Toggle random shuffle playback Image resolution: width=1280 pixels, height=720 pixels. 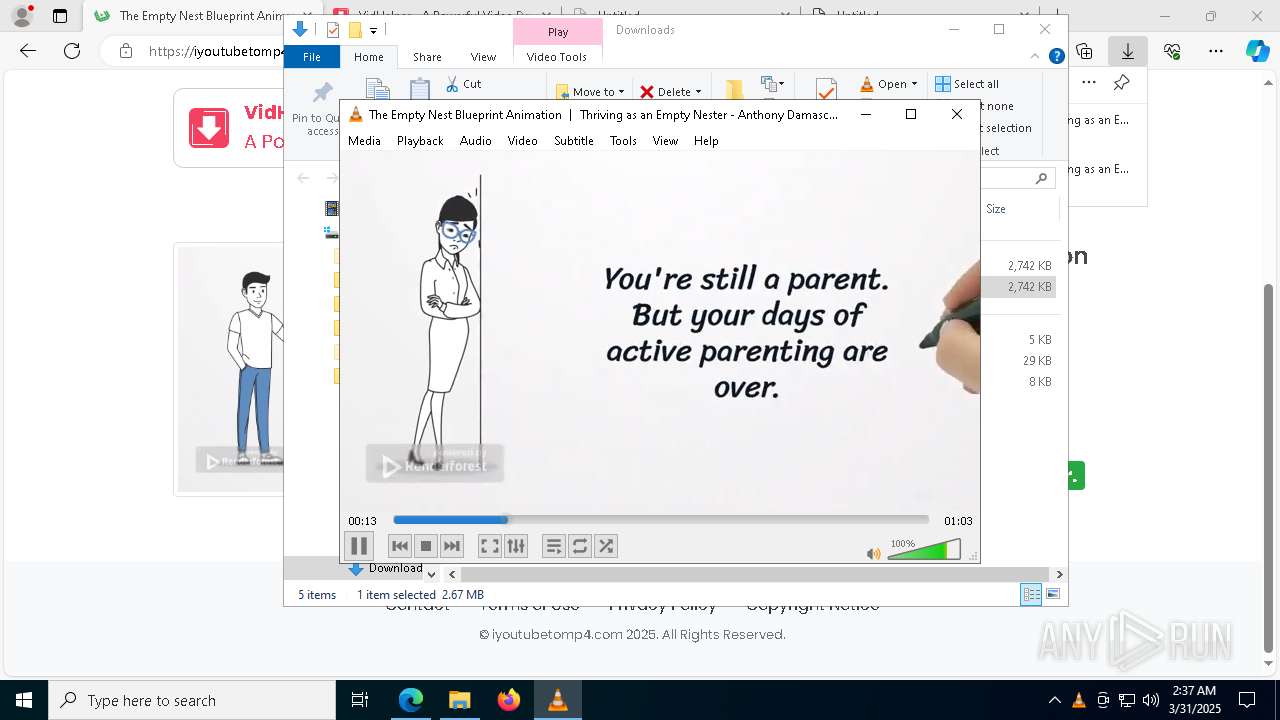(606, 546)
